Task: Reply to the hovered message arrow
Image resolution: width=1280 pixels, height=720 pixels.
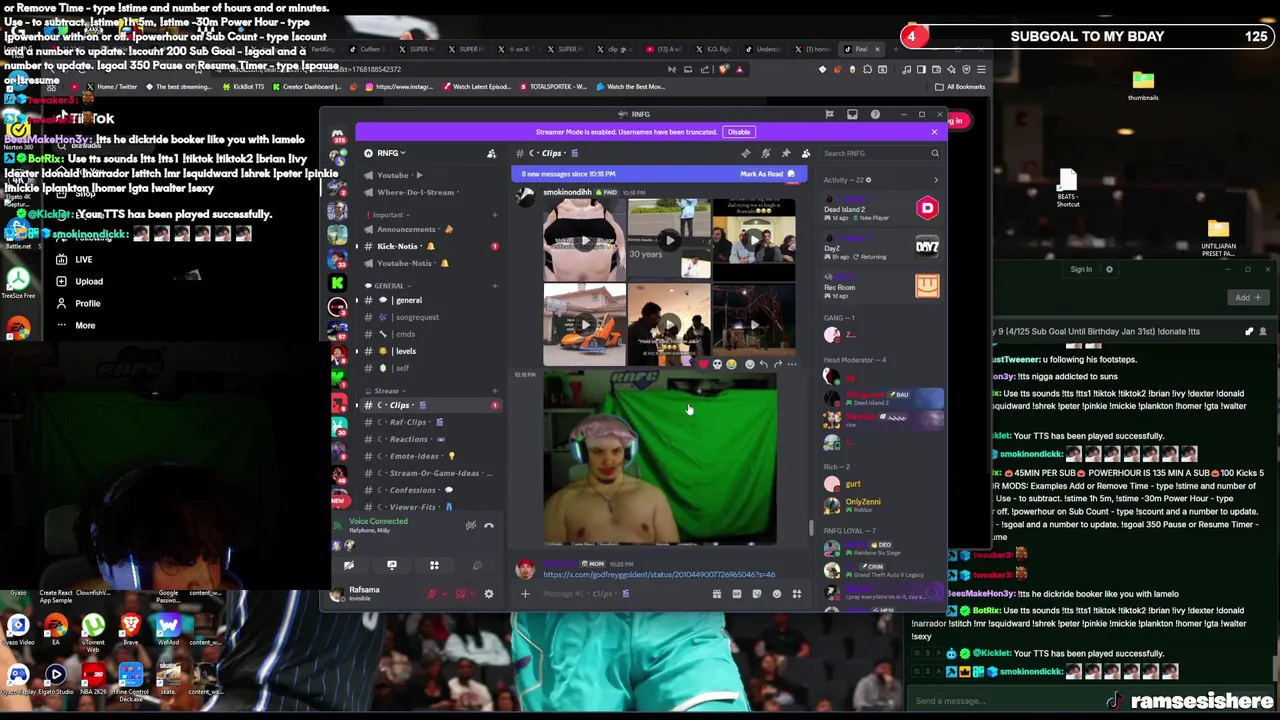Action: (x=763, y=364)
